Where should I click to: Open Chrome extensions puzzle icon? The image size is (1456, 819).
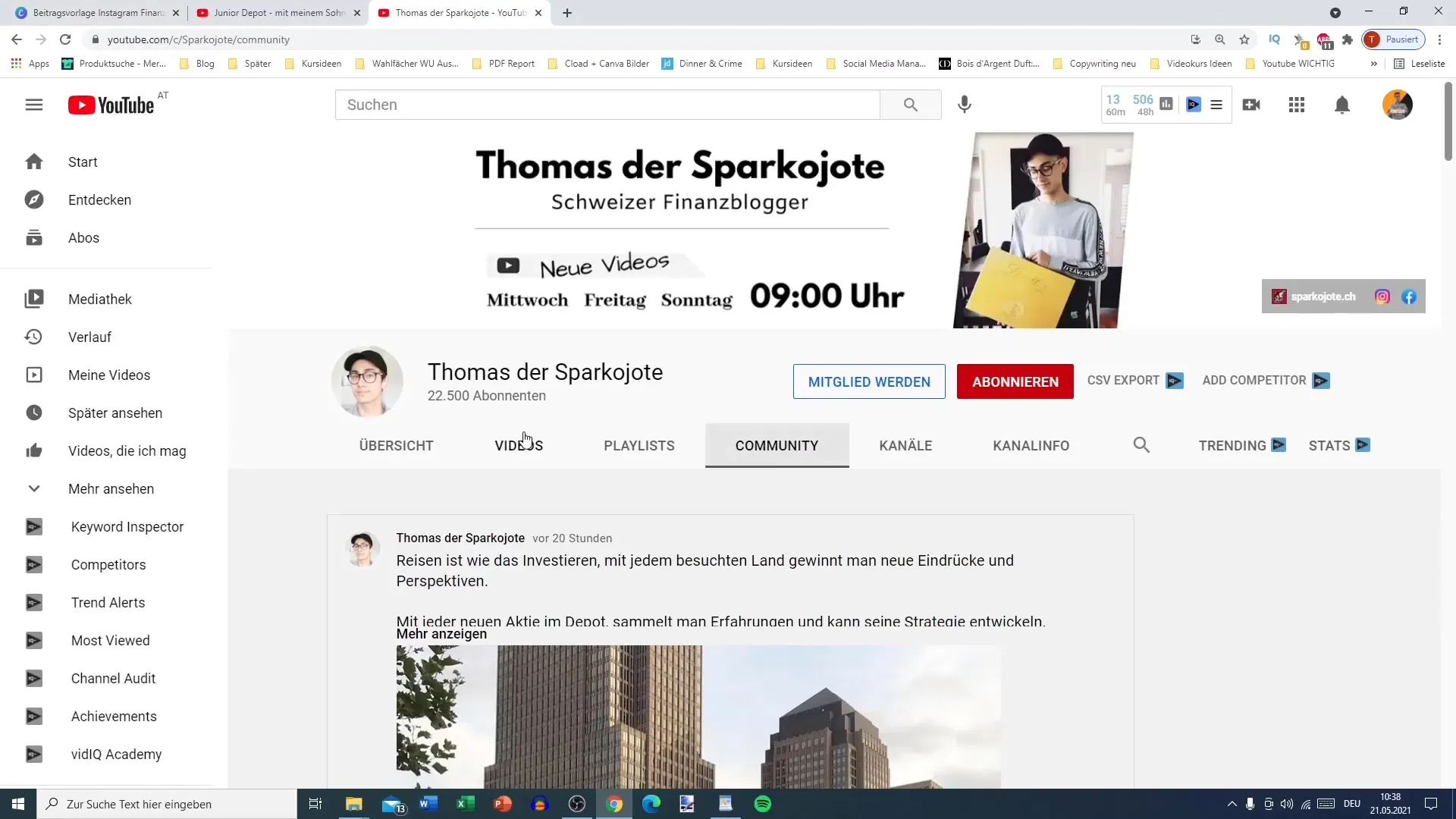[x=1348, y=39]
